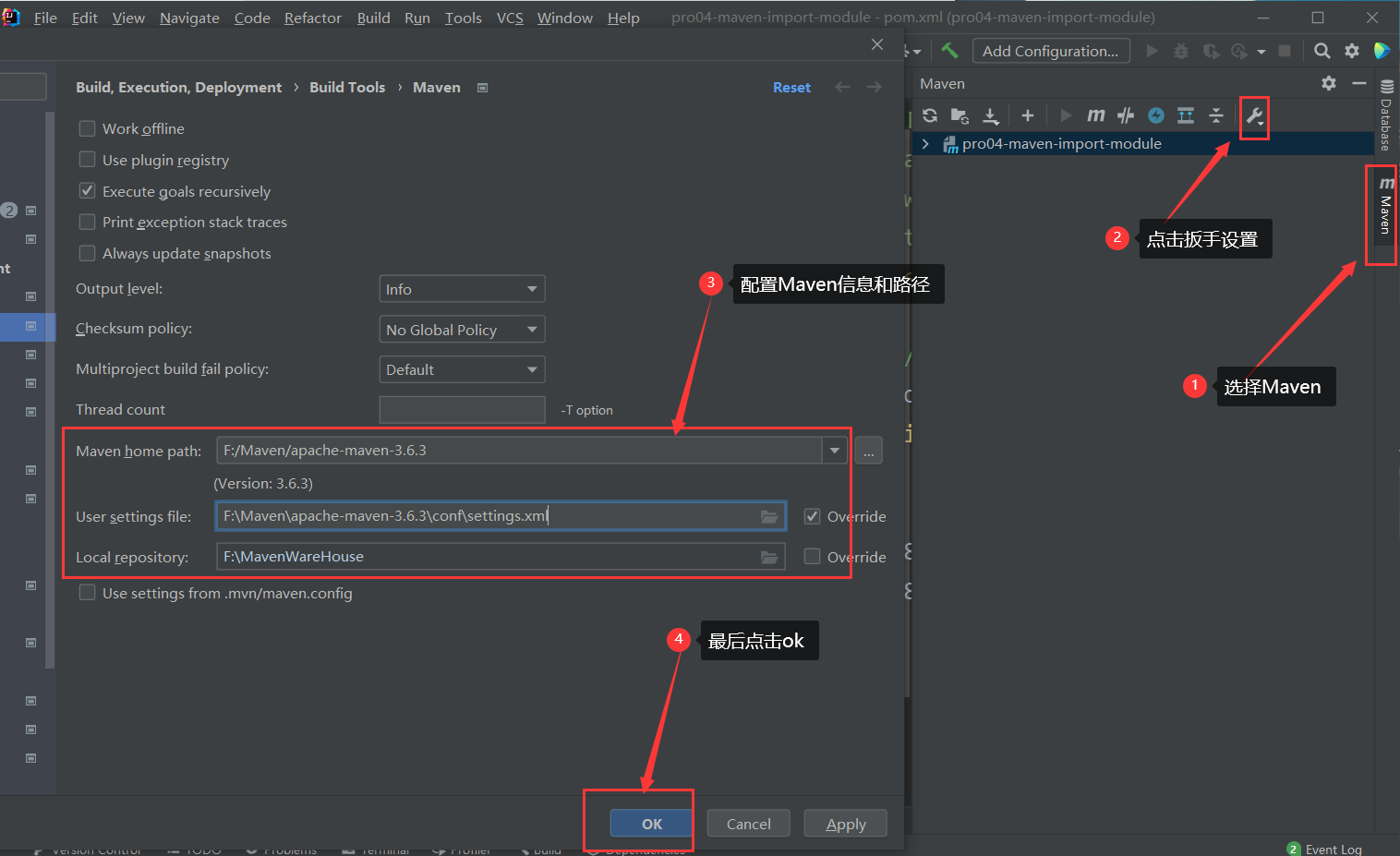Check Override for Local repository
1400x856 pixels.
pyautogui.click(x=812, y=556)
